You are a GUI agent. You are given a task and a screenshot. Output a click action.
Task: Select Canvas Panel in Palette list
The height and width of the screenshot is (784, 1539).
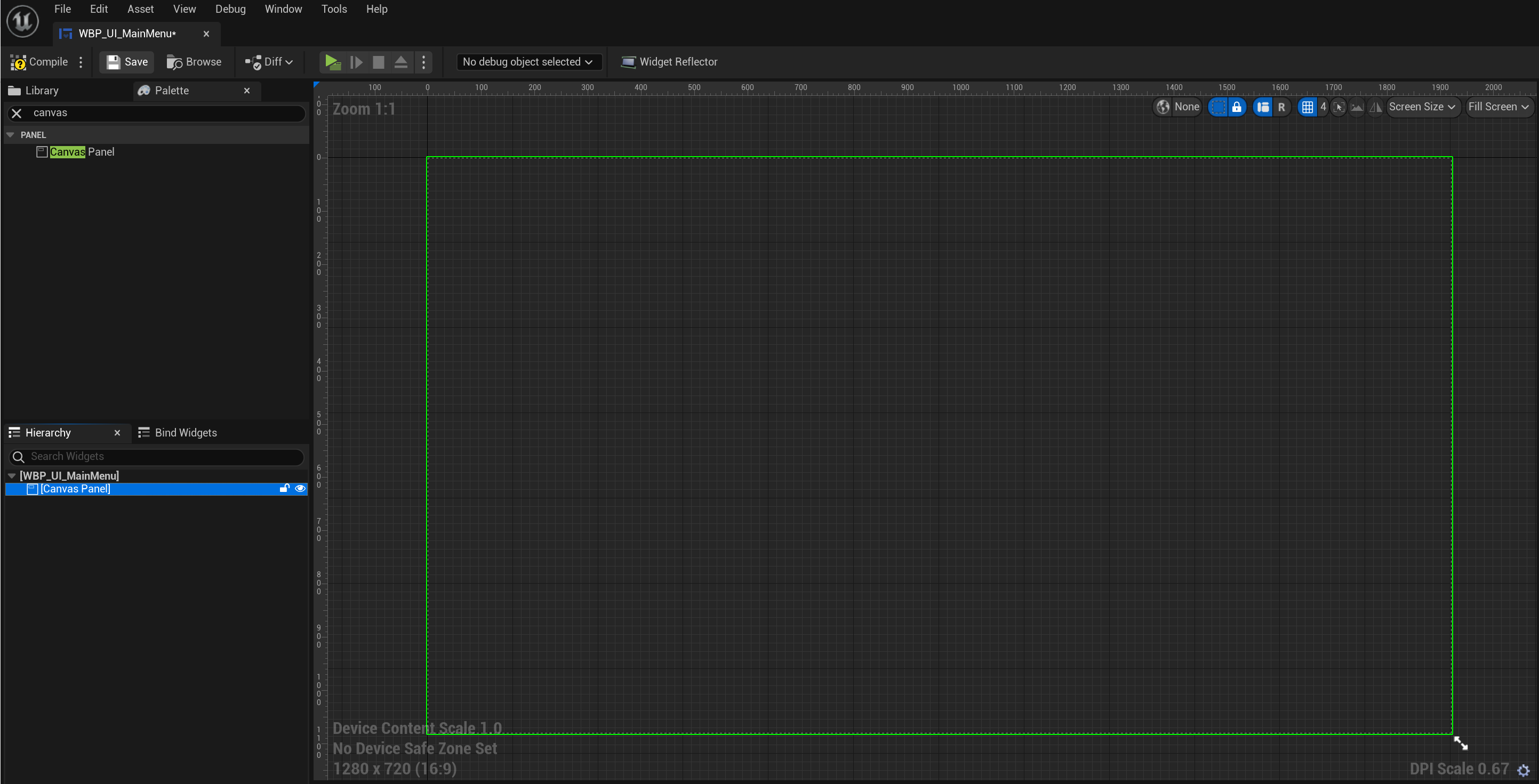tap(81, 152)
